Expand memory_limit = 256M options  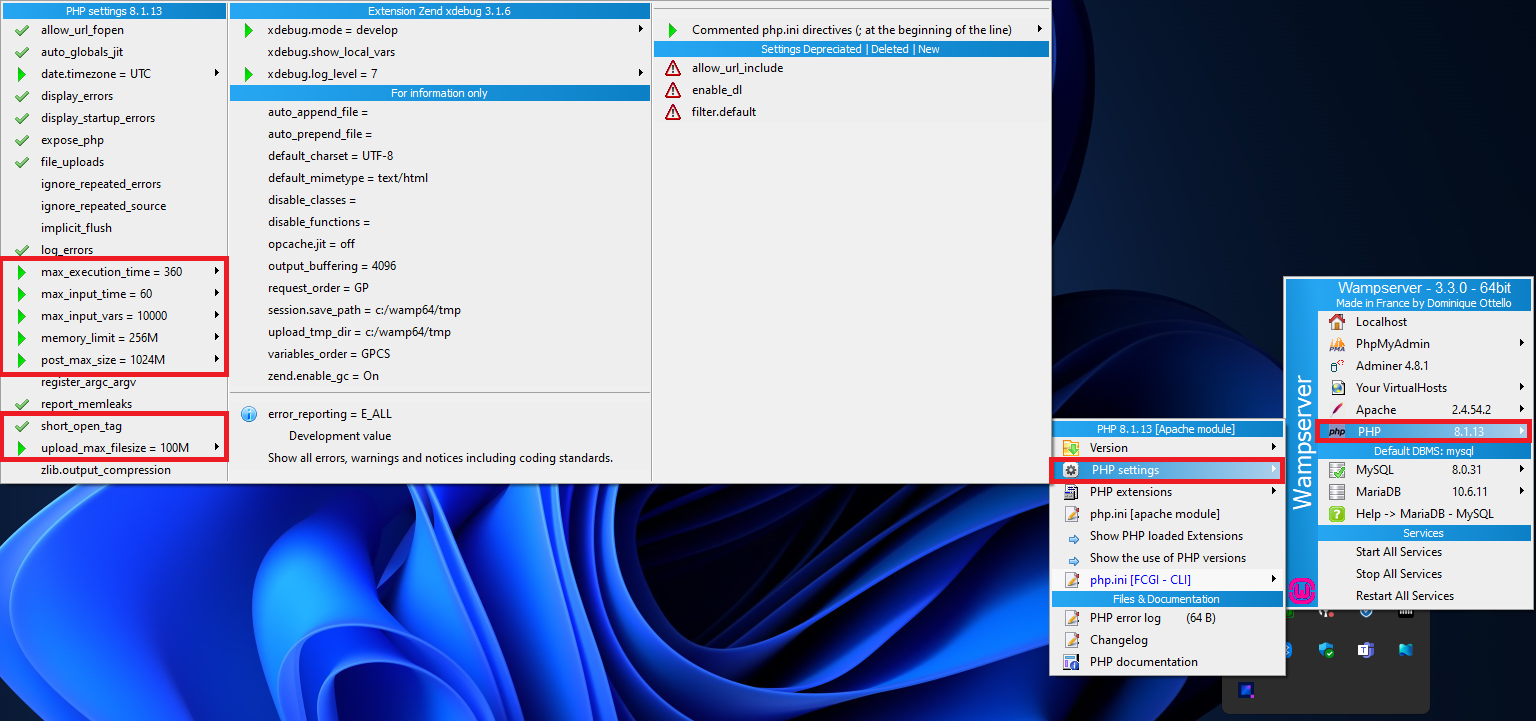(114, 338)
